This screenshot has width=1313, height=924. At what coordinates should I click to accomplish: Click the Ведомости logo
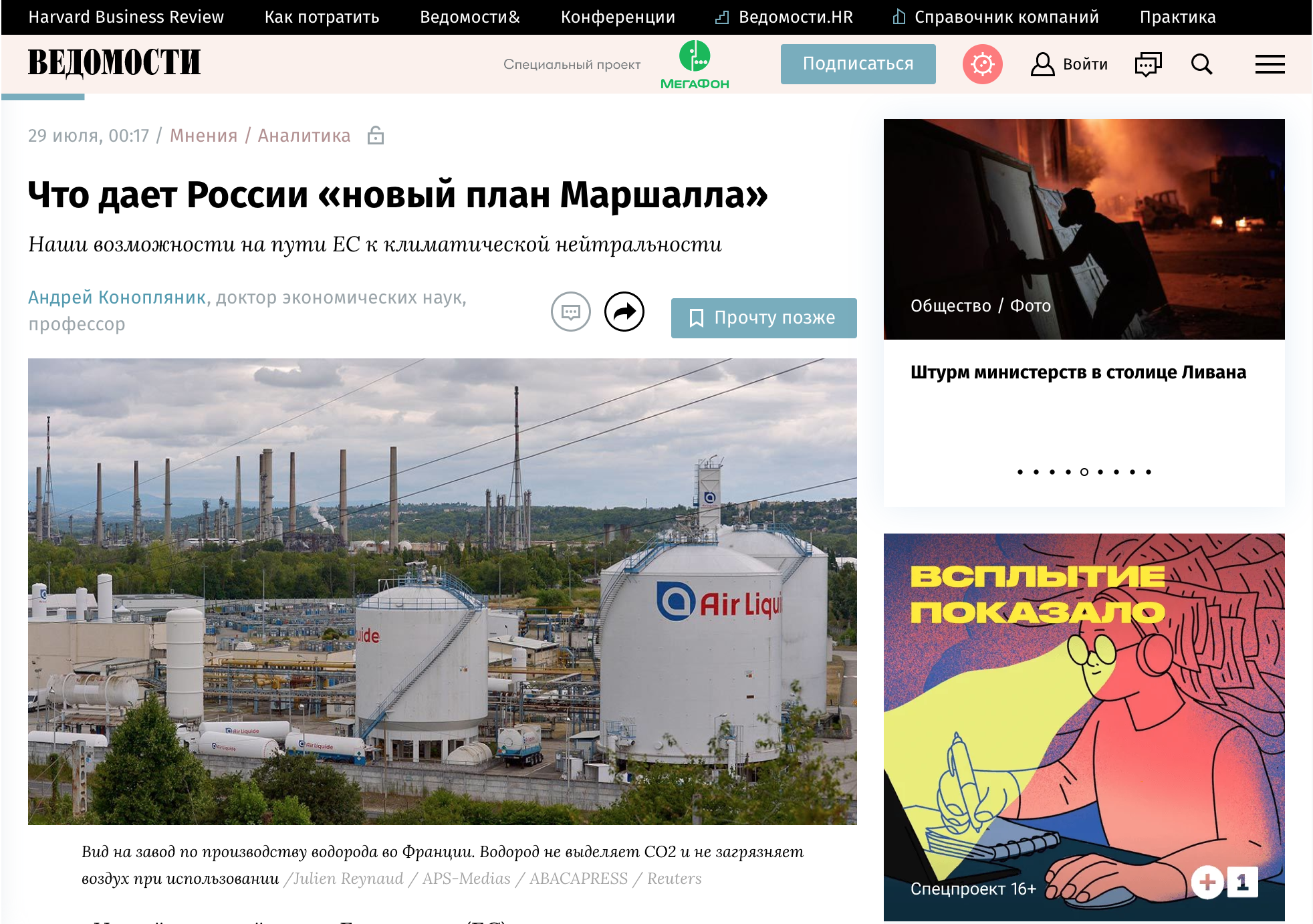tap(114, 63)
